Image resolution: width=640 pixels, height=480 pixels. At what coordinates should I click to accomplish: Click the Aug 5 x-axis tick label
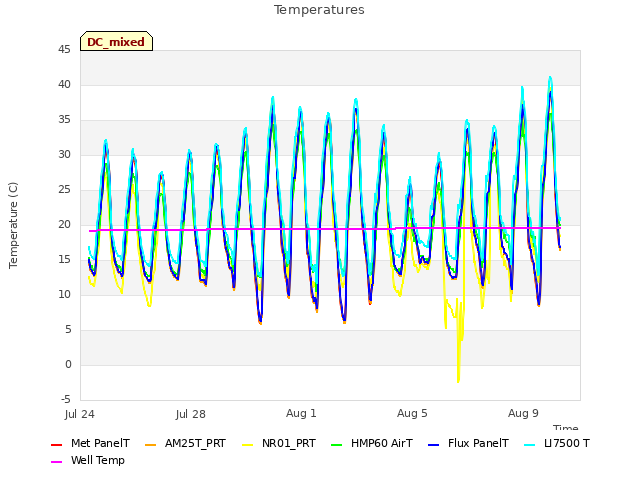(x=412, y=413)
